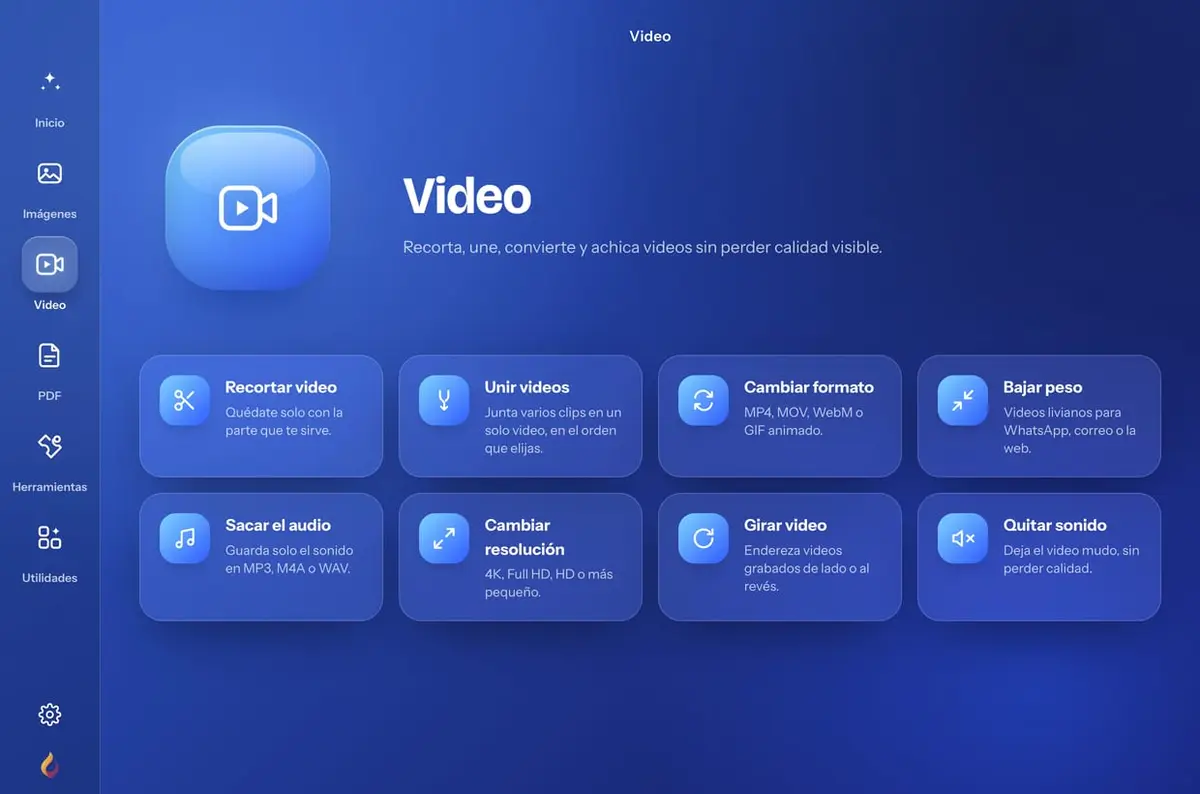
Task: Open the Utilidades grid icon in the sidebar
Action: 50,537
